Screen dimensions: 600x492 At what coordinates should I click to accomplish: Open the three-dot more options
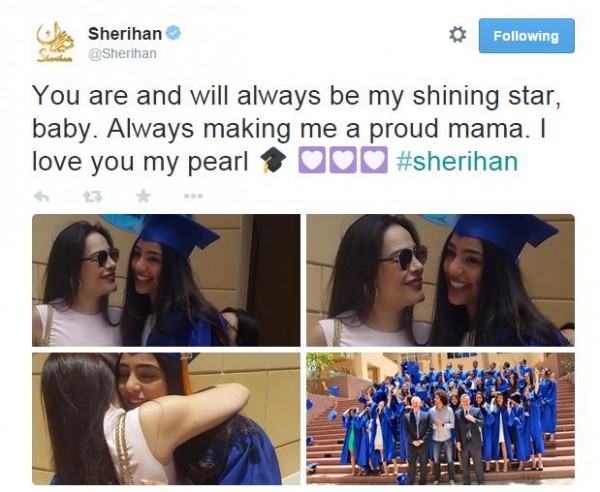coord(193,196)
